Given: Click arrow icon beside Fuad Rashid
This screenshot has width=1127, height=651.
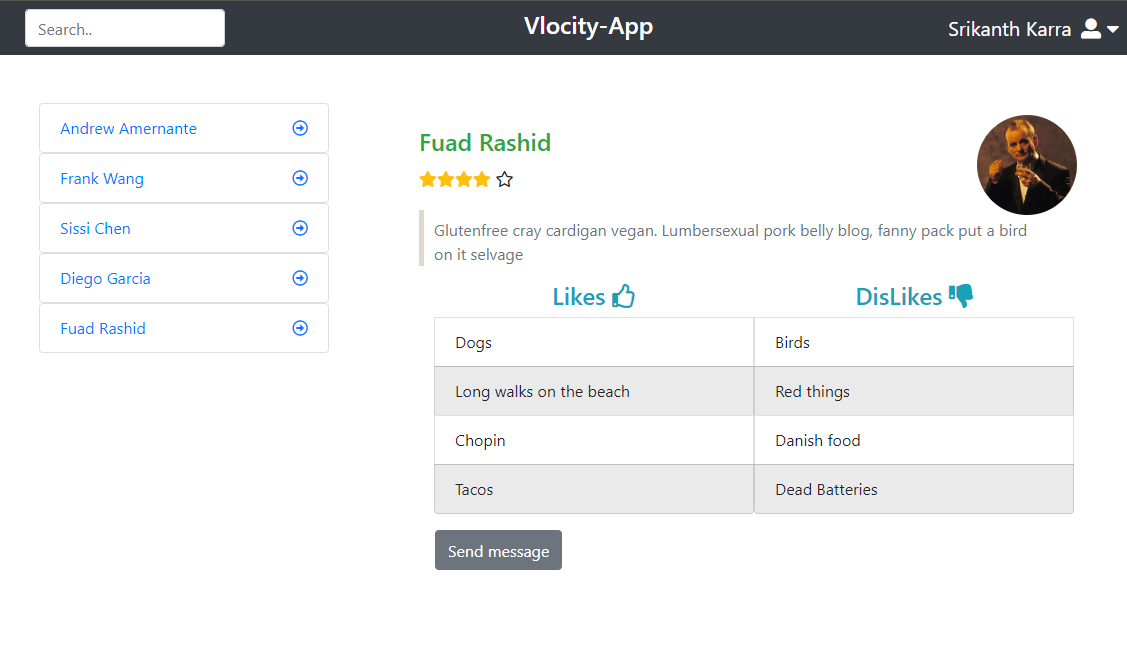Looking at the screenshot, I should tap(300, 328).
